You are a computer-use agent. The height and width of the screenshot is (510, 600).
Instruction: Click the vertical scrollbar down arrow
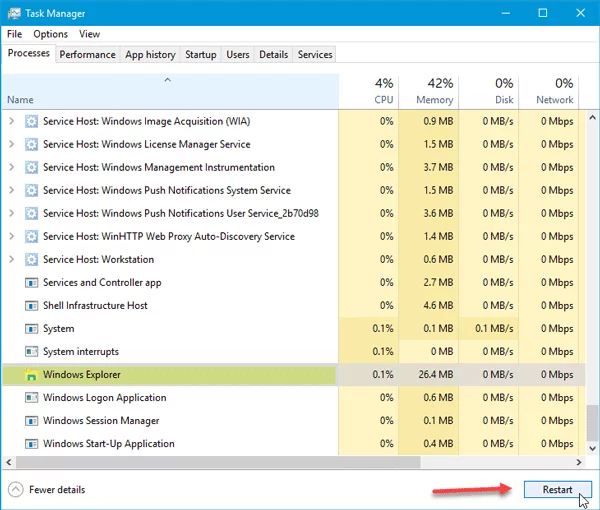pyautogui.click(x=592, y=448)
